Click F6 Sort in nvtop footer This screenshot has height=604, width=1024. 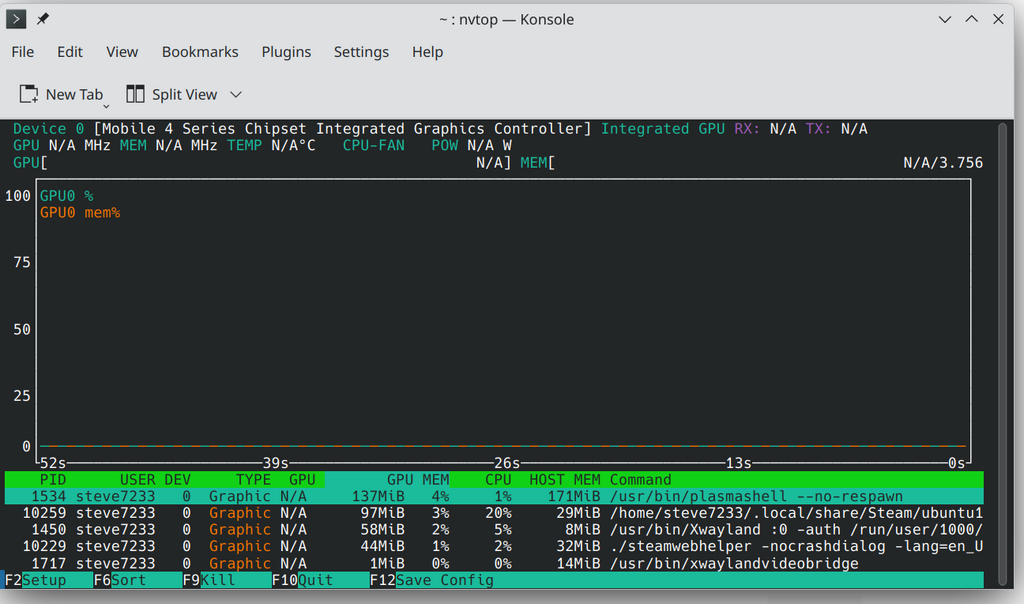120,580
